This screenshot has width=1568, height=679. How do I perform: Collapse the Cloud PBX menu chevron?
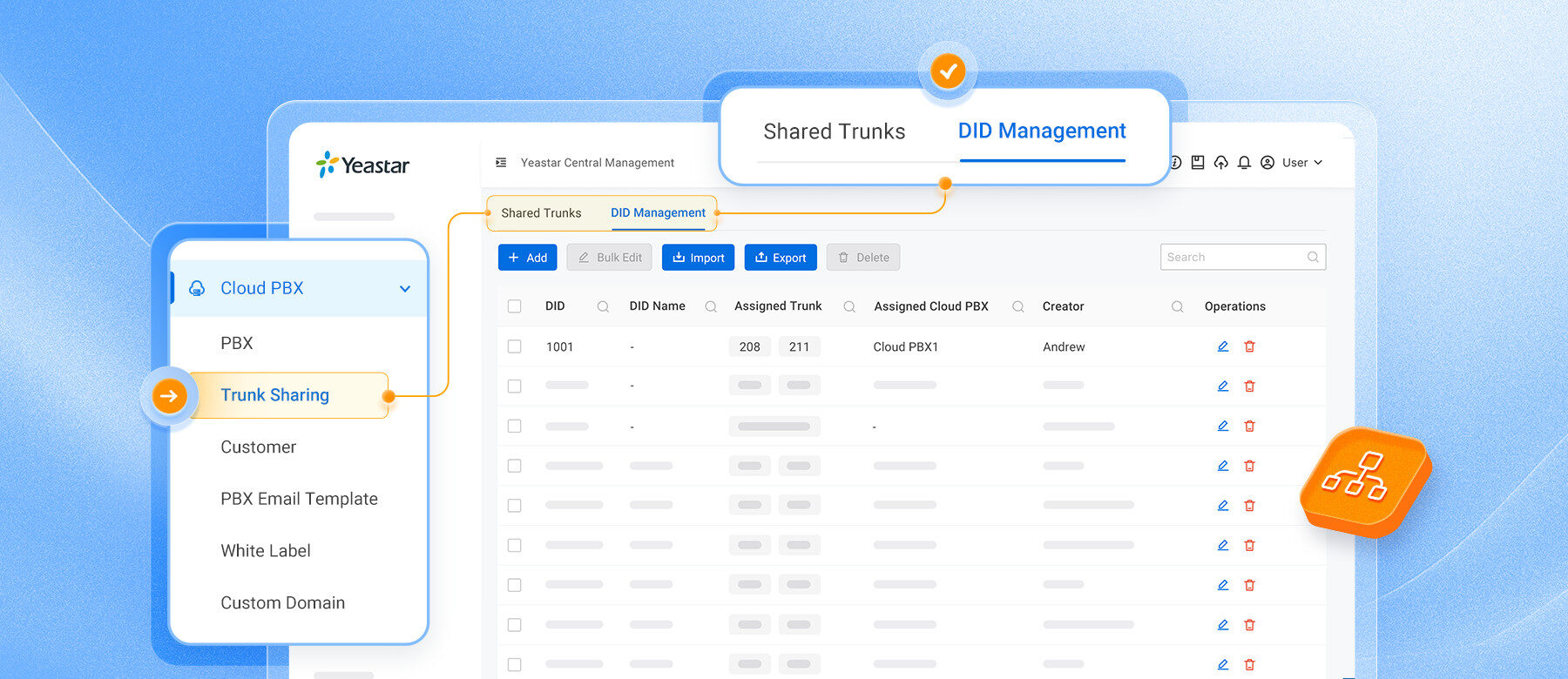(405, 289)
